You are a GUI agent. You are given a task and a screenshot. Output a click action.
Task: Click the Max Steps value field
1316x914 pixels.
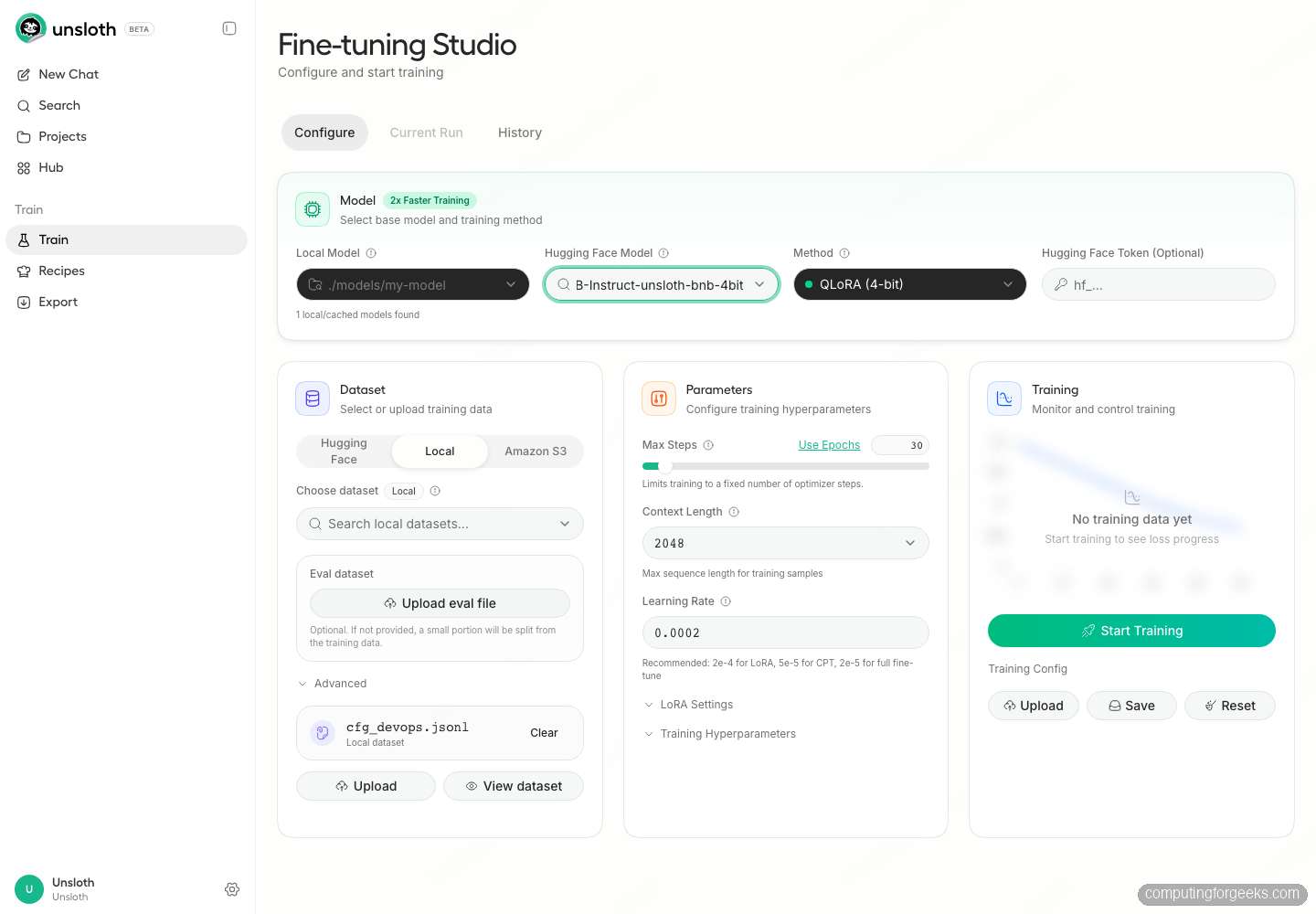coord(900,445)
